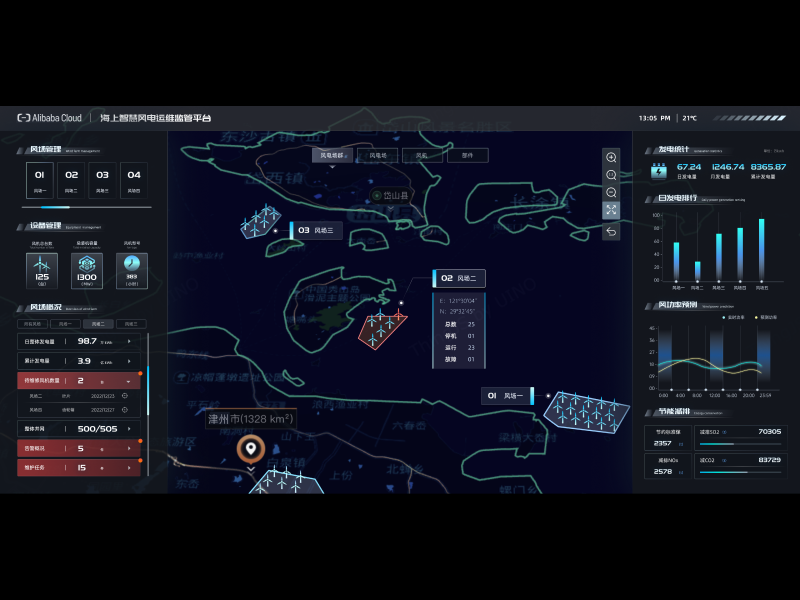Image resolution: width=800 pixels, height=600 pixels.
Task: Click the red wind farm two turbine area
Action: coord(382,328)
